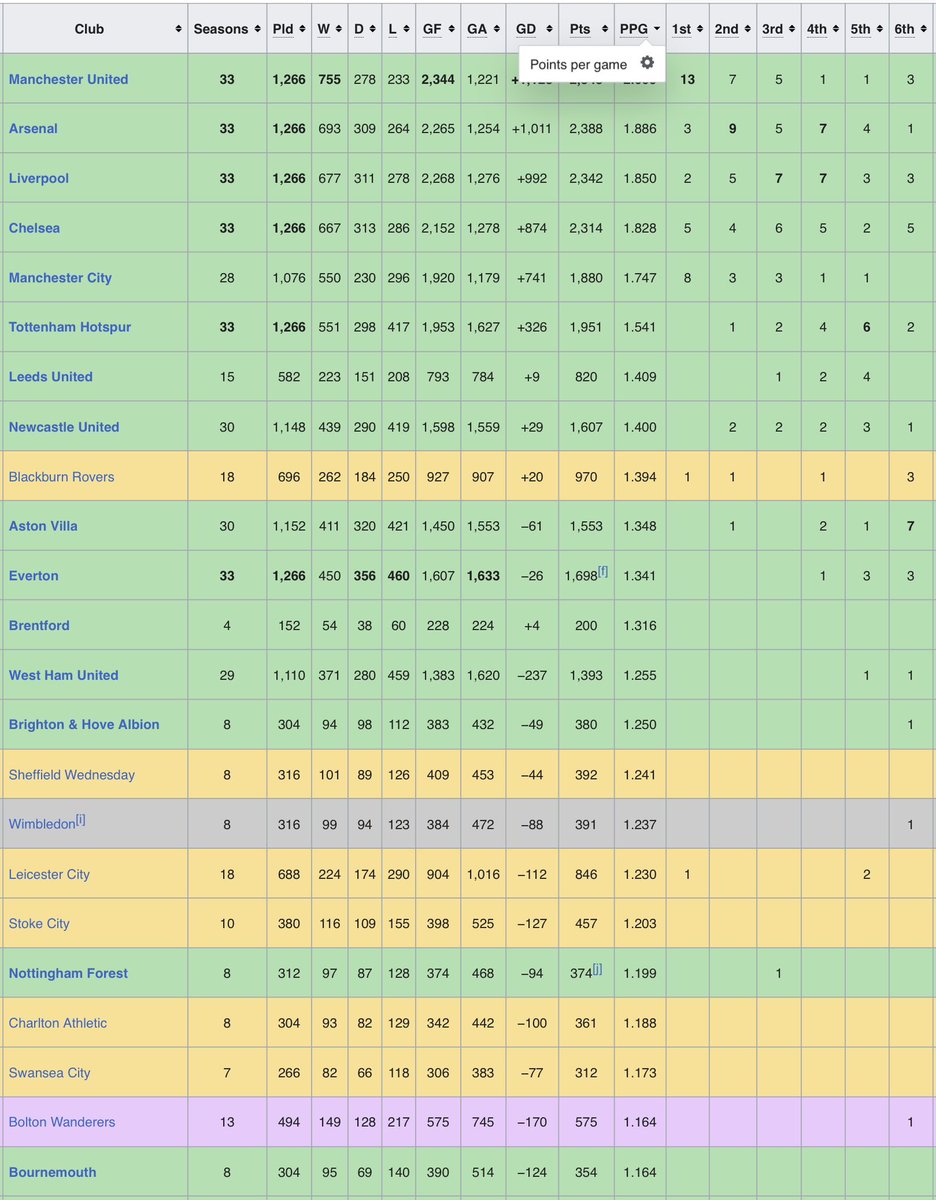The height and width of the screenshot is (1200, 936).
Task: Sort by 2nd place finishes column
Action: [x=732, y=29]
